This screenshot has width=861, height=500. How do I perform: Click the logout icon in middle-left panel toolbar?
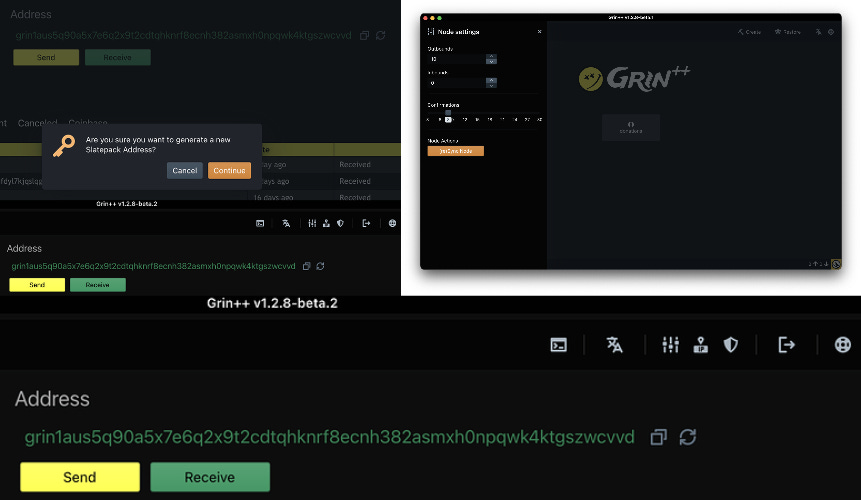pyautogui.click(x=366, y=223)
